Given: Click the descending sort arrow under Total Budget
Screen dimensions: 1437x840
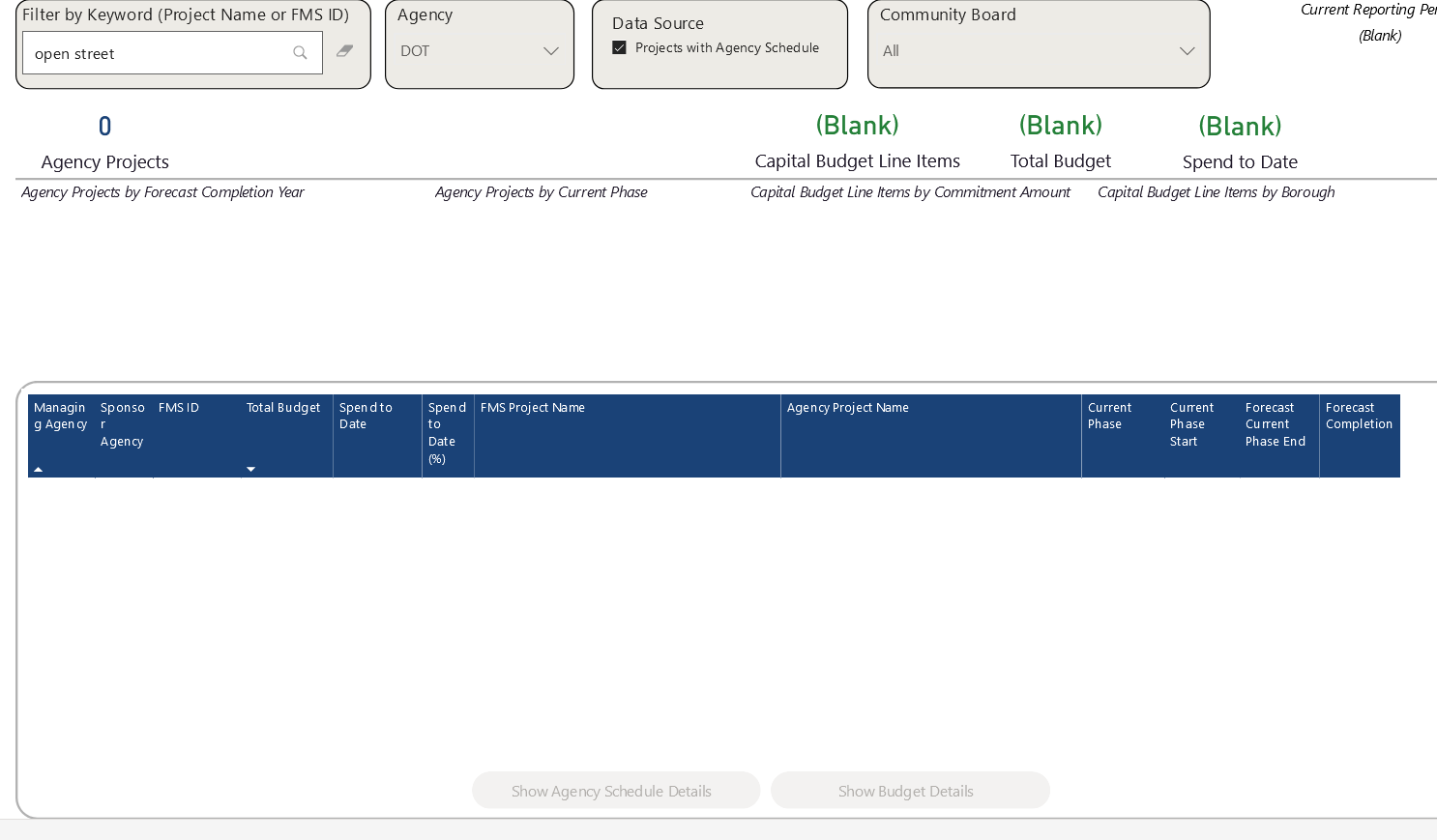Looking at the screenshot, I should pyautogui.click(x=251, y=469).
